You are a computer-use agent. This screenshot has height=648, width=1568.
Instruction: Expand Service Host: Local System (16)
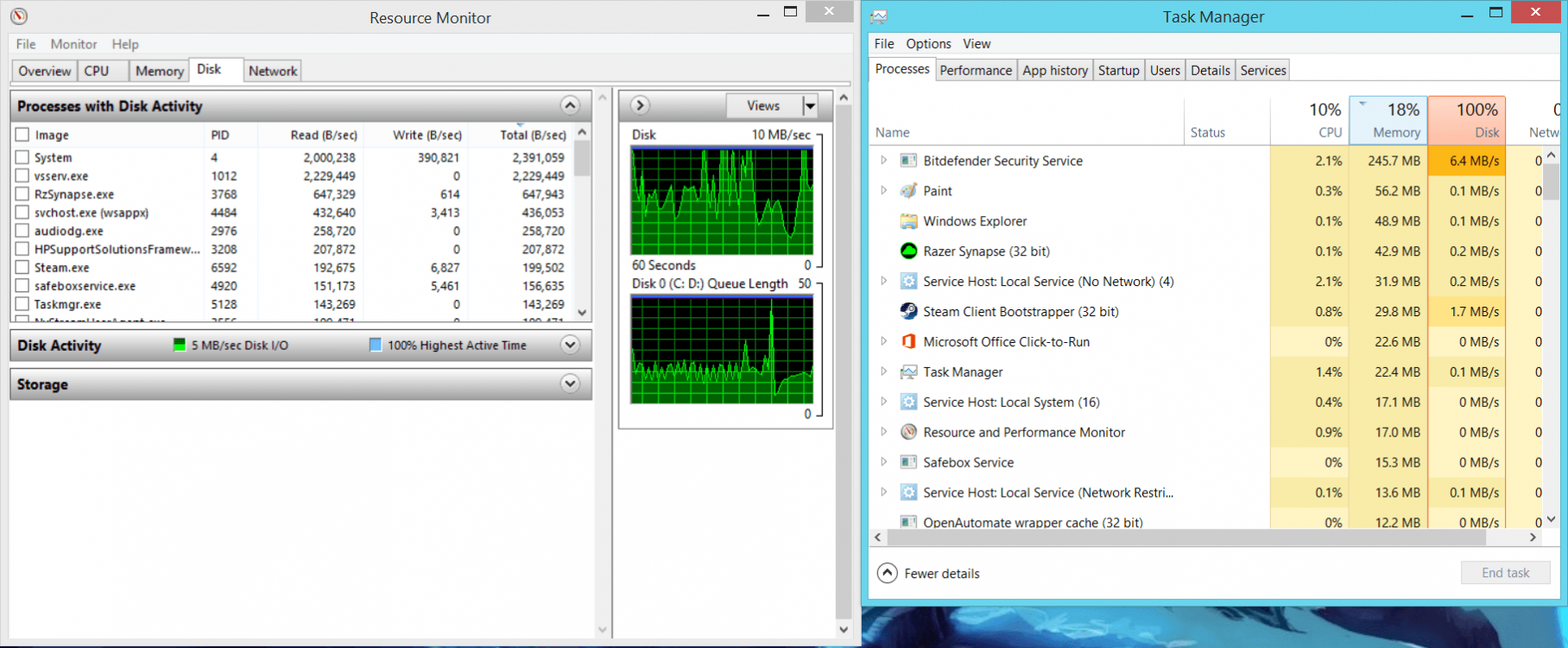883,402
